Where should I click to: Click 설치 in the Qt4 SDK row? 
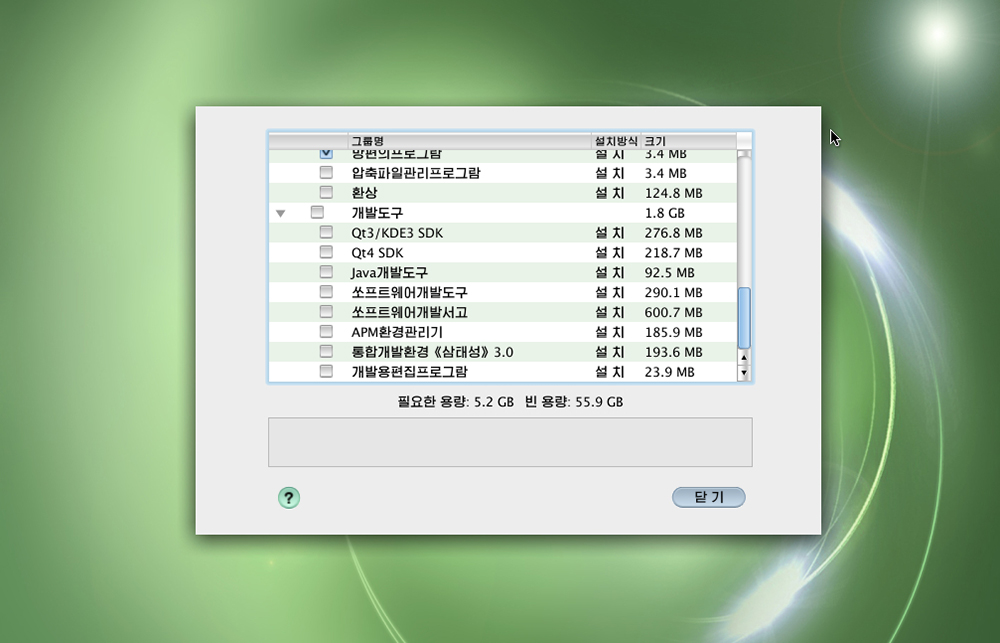pos(609,253)
